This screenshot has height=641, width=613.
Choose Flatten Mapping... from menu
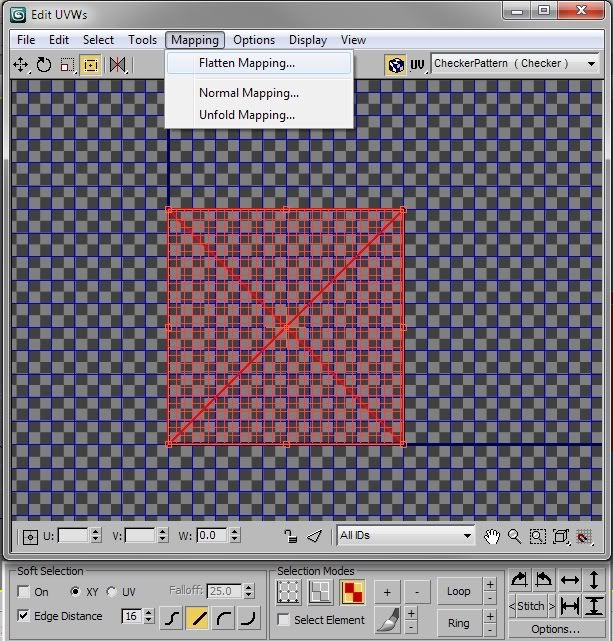tap(247, 63)
